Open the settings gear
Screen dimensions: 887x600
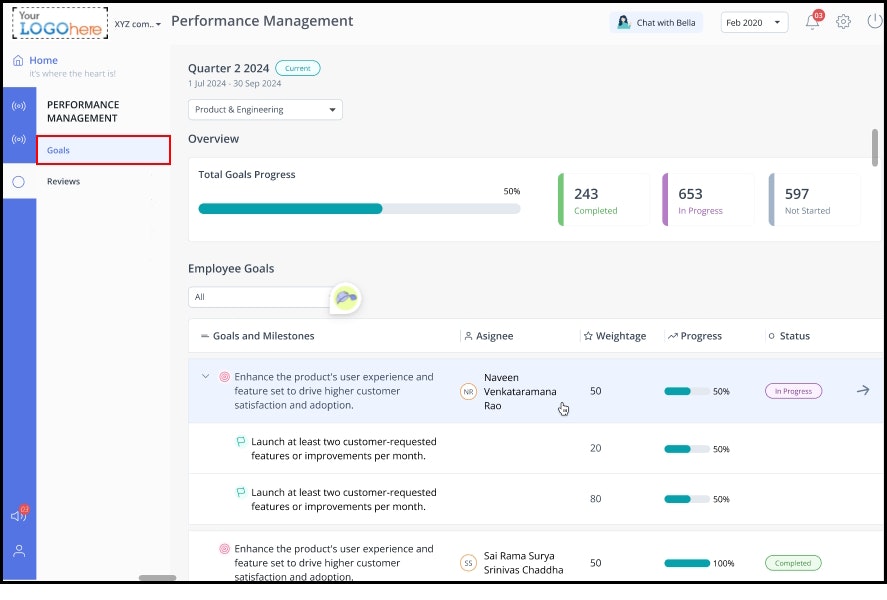(x=843, y=20)
